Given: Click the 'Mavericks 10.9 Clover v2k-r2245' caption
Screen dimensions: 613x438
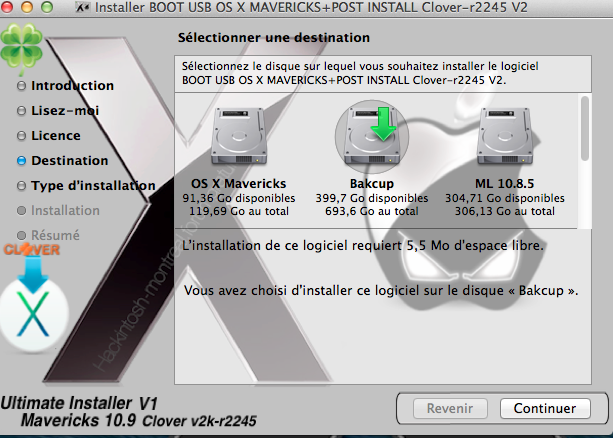Looking at the screenshot, I should pyautogui.click(x=138, y=421).
